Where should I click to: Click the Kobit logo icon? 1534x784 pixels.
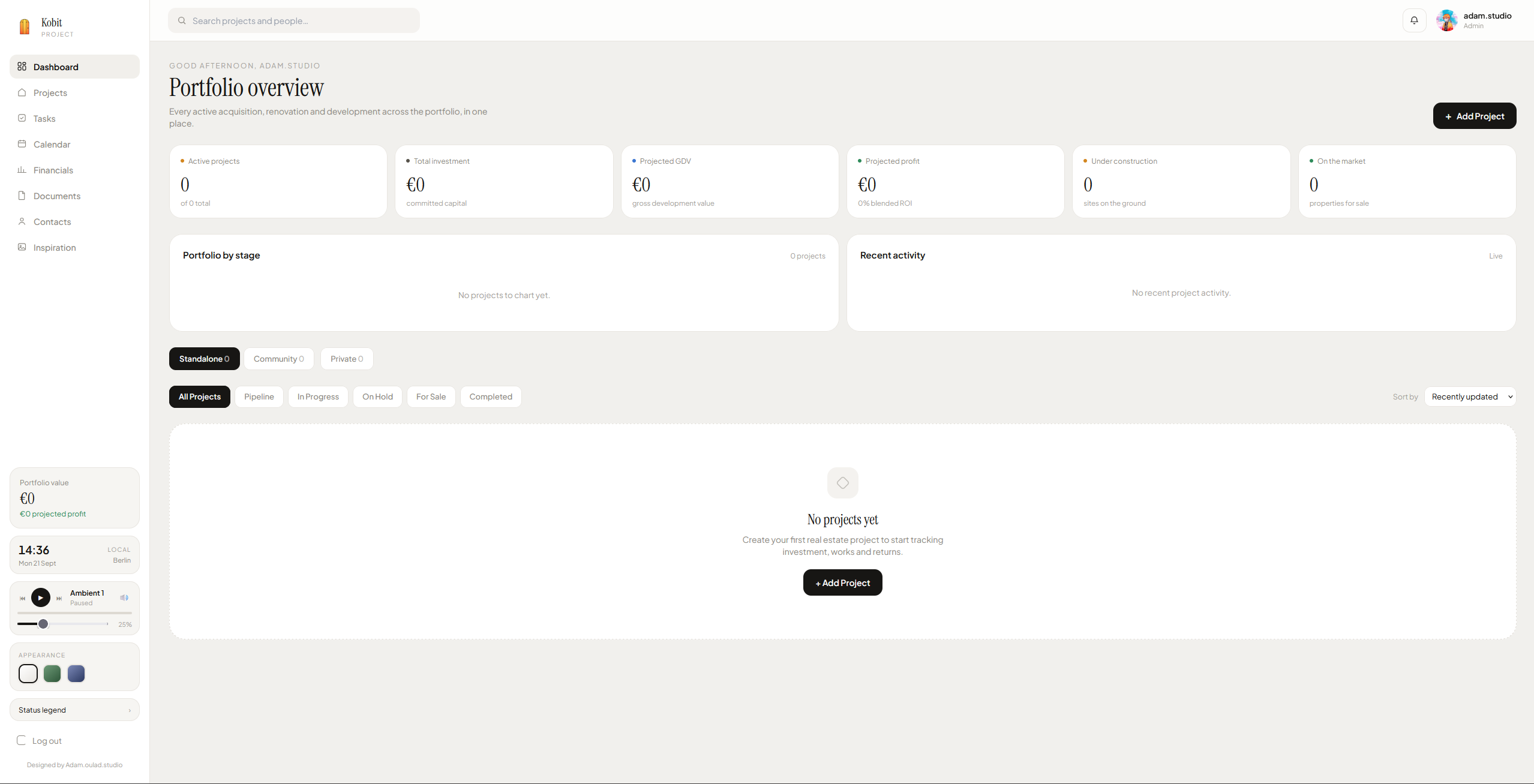[x=25, y=27]
